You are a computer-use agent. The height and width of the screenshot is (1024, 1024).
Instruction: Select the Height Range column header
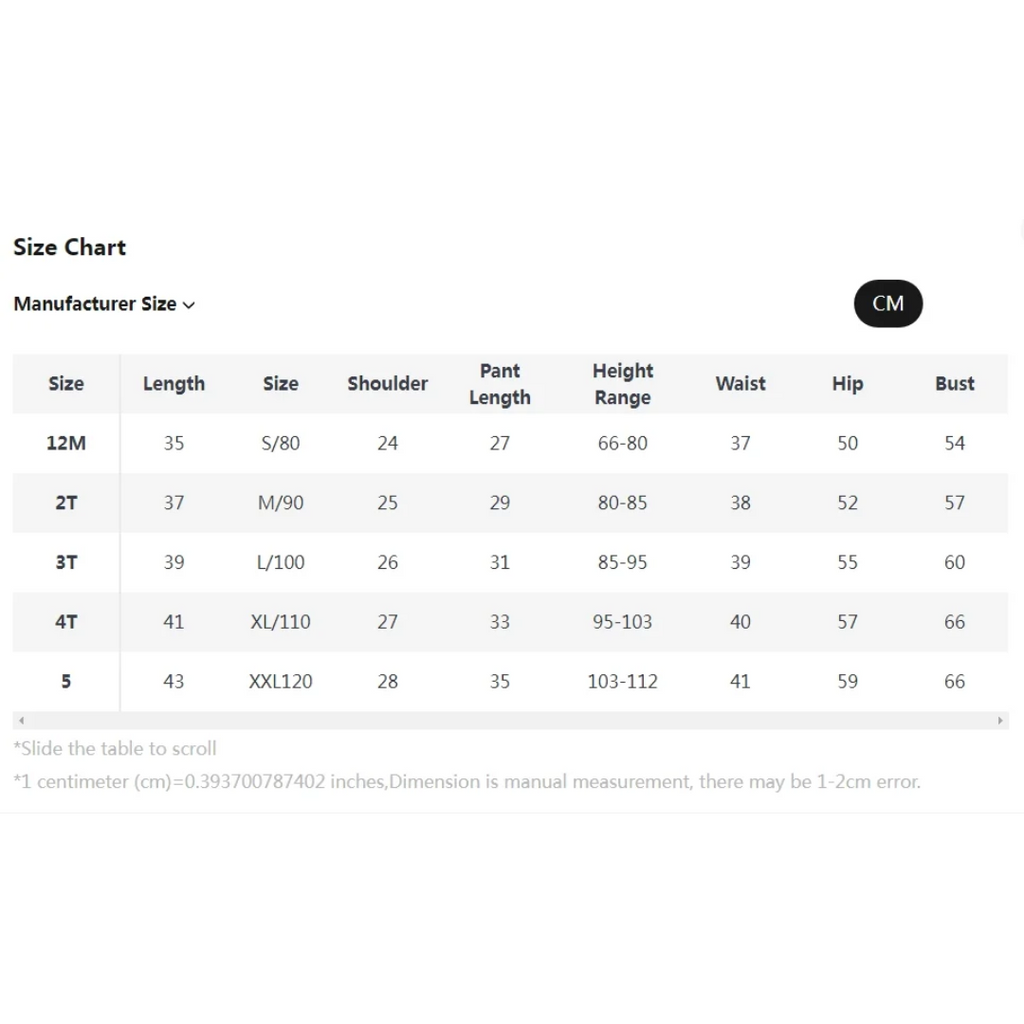point(622,384)
